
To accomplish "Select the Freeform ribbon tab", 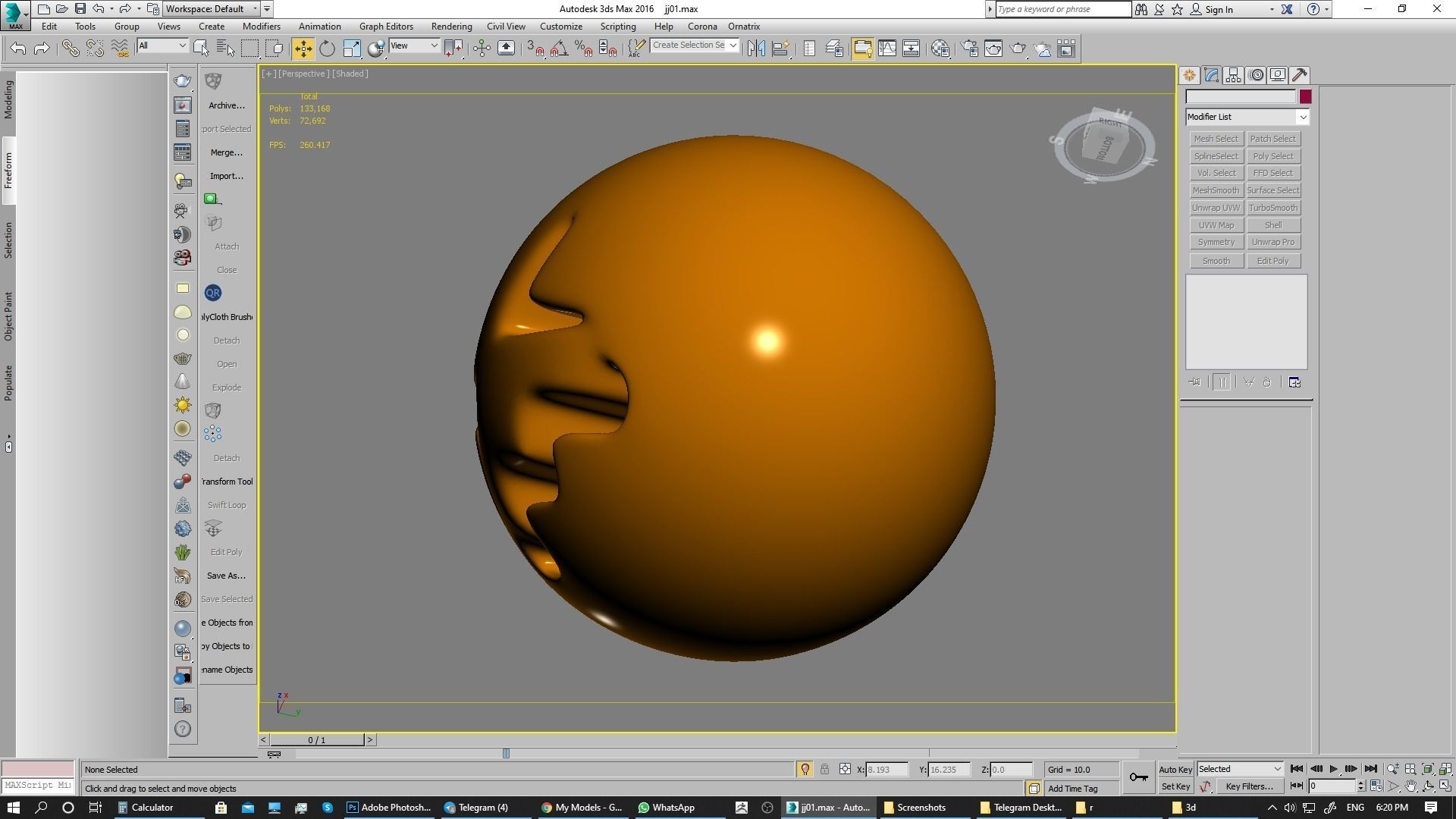I will [x=8, y=171].
